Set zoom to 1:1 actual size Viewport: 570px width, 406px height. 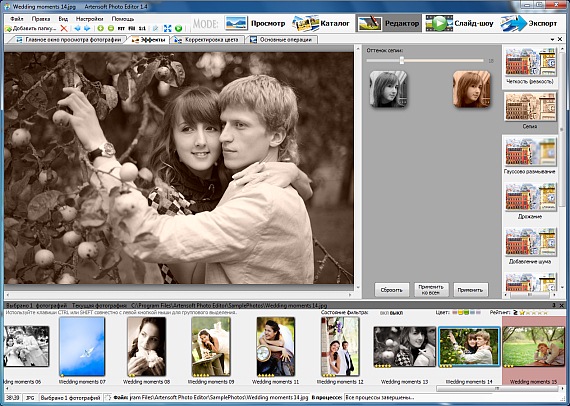pyautogui.click(x=142, y=28)
